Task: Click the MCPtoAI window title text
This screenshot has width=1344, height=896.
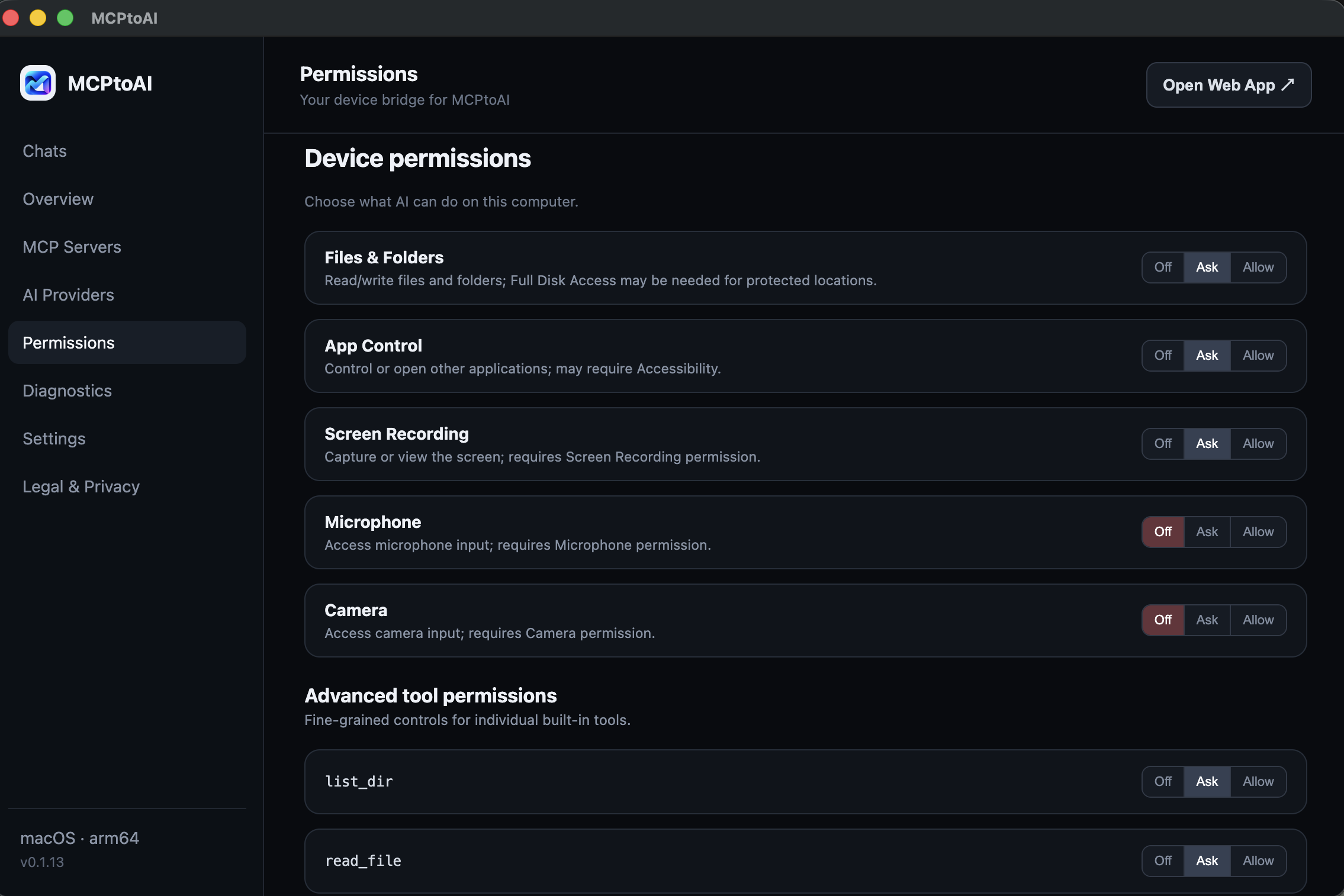Action: pos(124,18)
